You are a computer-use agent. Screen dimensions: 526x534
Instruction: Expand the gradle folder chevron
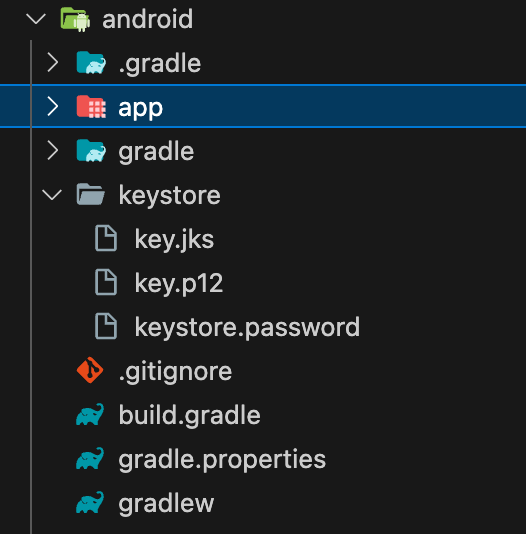point(52,150)
